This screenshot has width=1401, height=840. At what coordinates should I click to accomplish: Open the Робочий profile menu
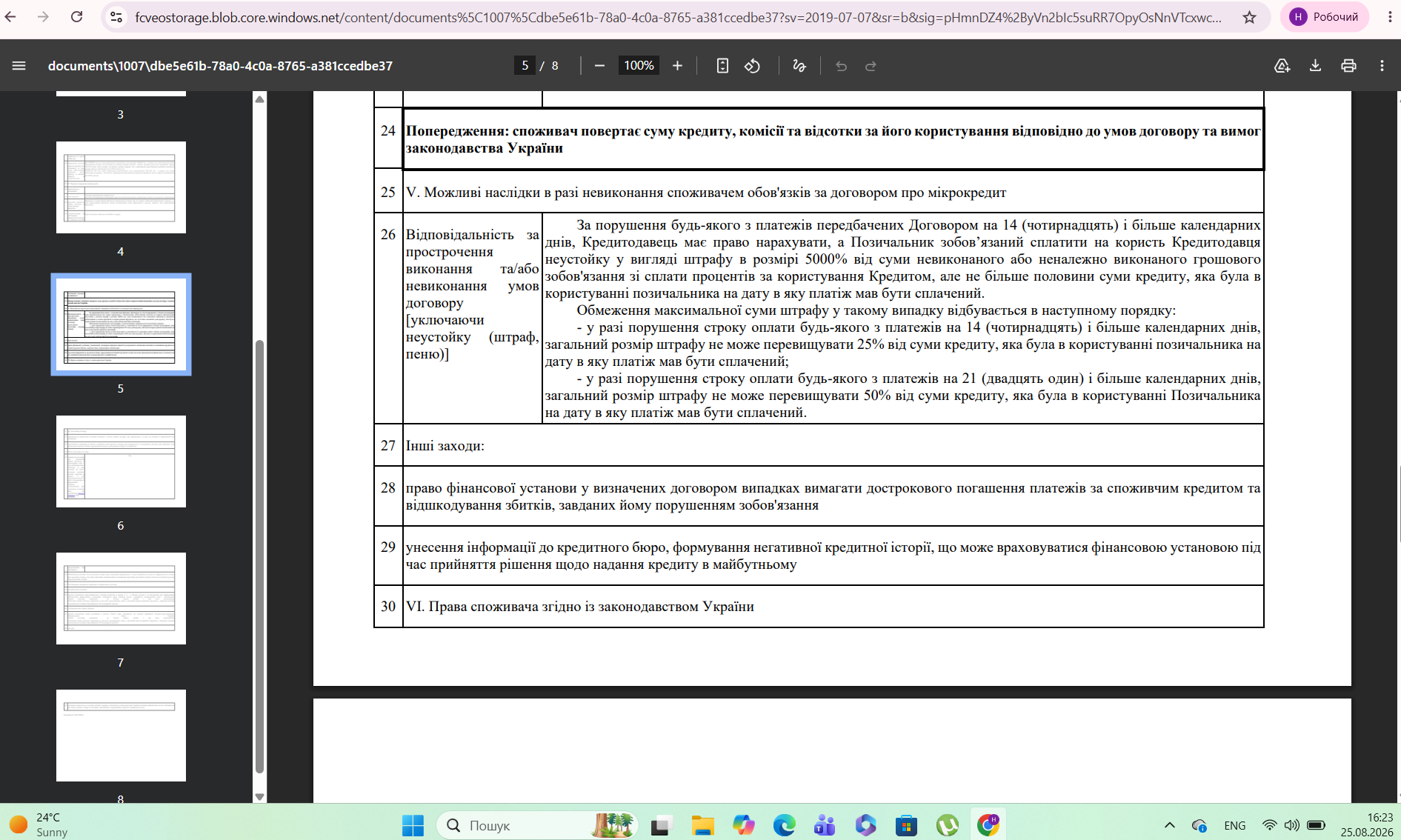[x=1325, y=17]
